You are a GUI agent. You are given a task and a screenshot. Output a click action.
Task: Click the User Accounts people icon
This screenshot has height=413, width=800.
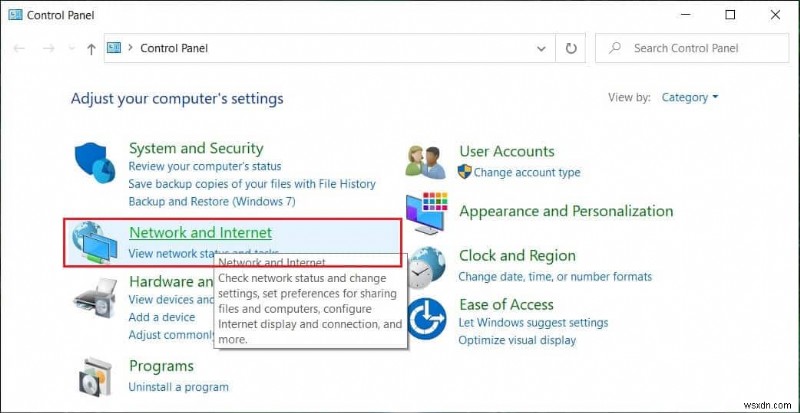pyautogui.click(x=427, y=161)
